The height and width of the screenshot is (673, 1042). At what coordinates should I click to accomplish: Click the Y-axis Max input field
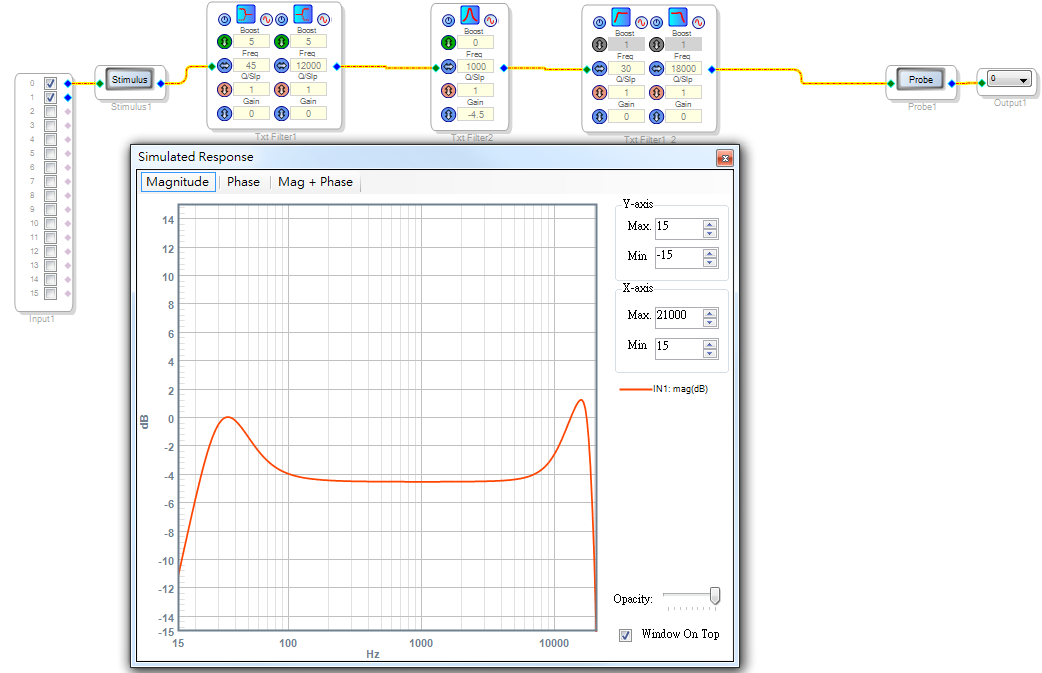[x=679, y=229]
